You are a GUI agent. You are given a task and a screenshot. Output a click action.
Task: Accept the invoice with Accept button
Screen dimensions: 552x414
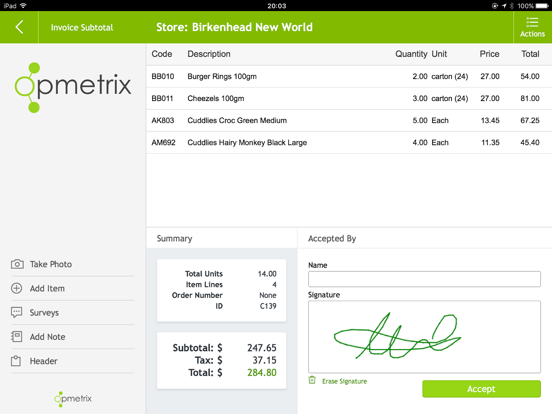481,389
